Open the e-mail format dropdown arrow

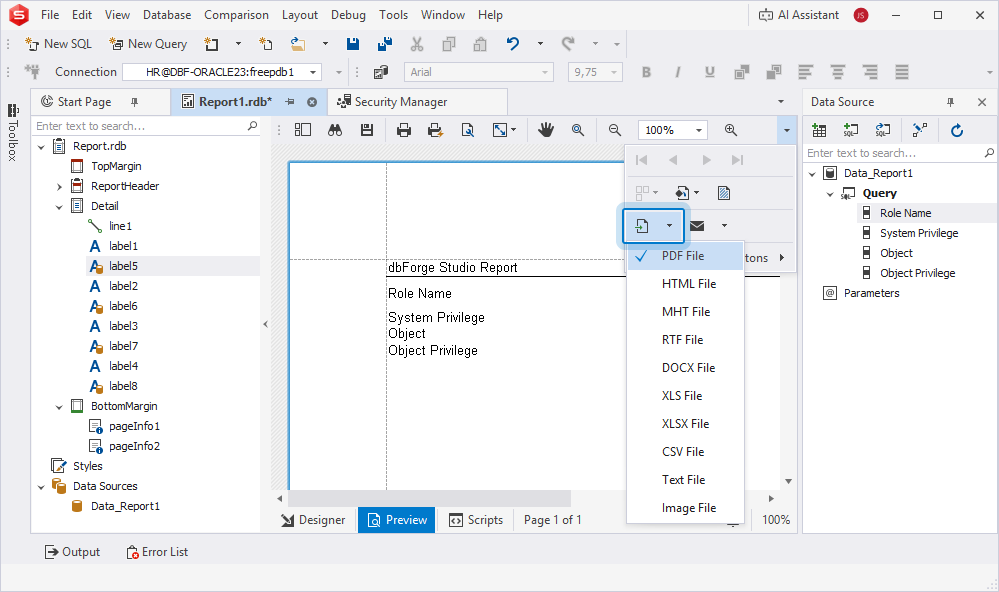724,226
